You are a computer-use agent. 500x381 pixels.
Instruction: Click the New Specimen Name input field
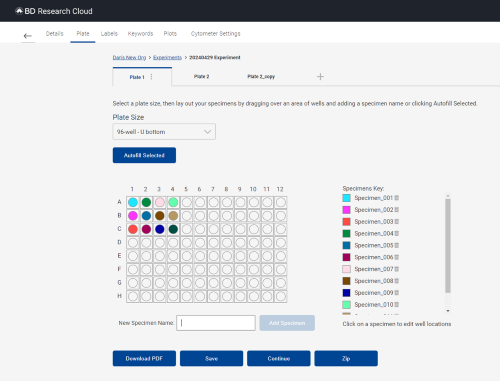[216, 323]
